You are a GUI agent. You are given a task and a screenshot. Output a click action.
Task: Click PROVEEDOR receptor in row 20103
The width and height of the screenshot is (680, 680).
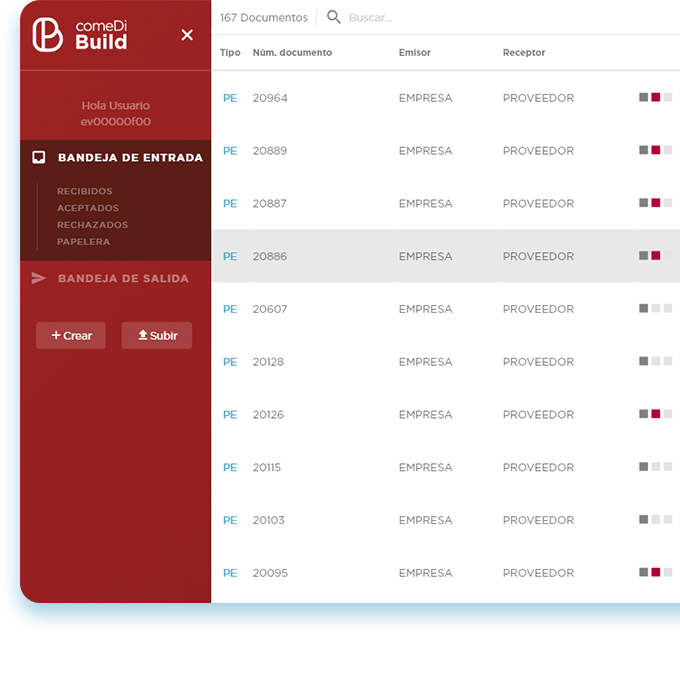(x=538, y=520)
